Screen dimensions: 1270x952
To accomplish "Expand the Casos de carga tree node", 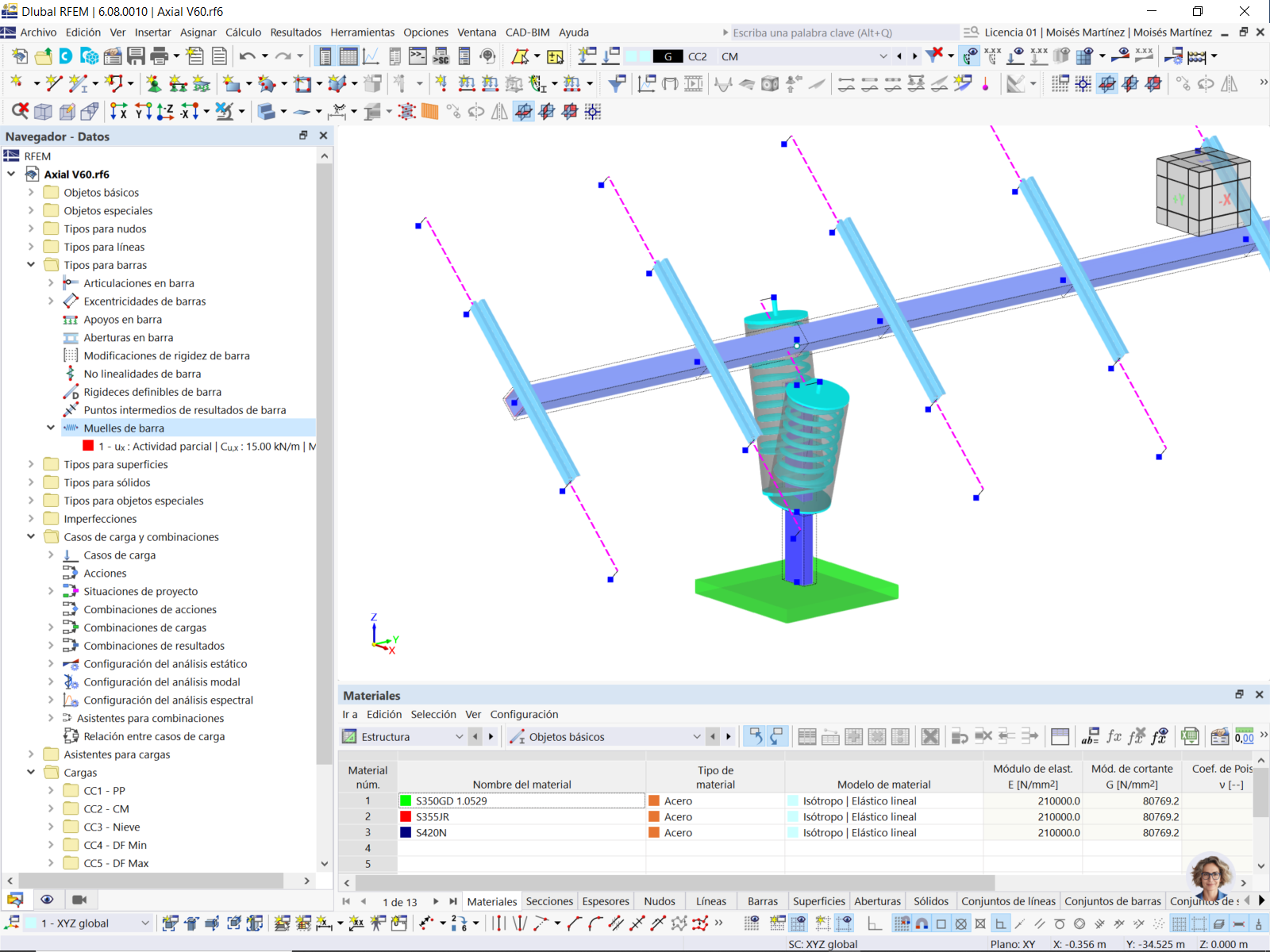I will [50, 555].
